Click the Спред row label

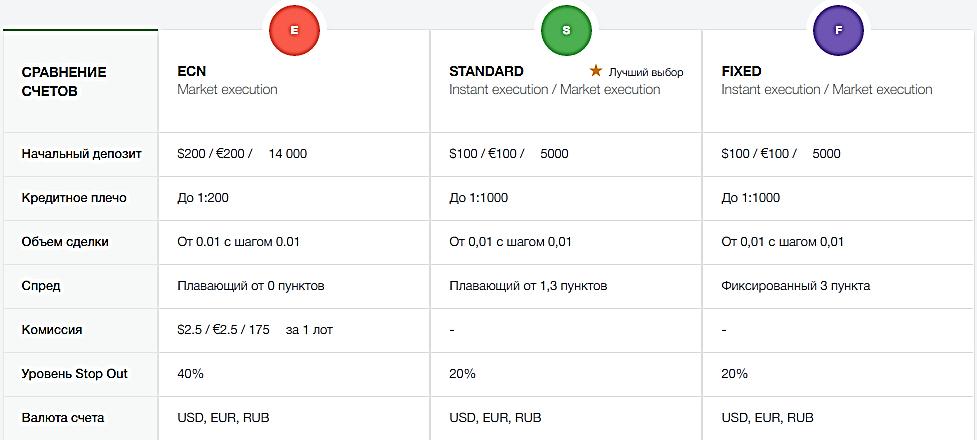[41, 286]
